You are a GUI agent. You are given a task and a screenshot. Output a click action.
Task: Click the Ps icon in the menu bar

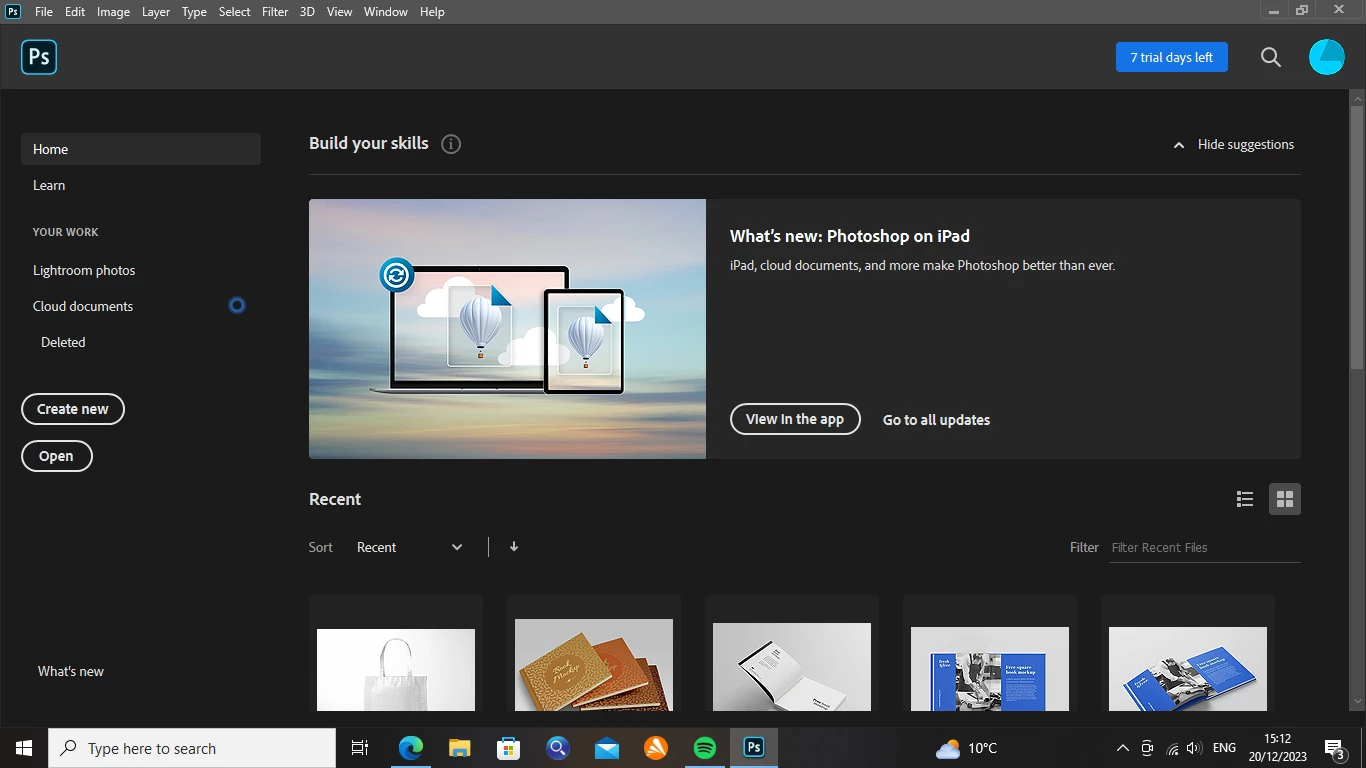(x=13, y=12)
